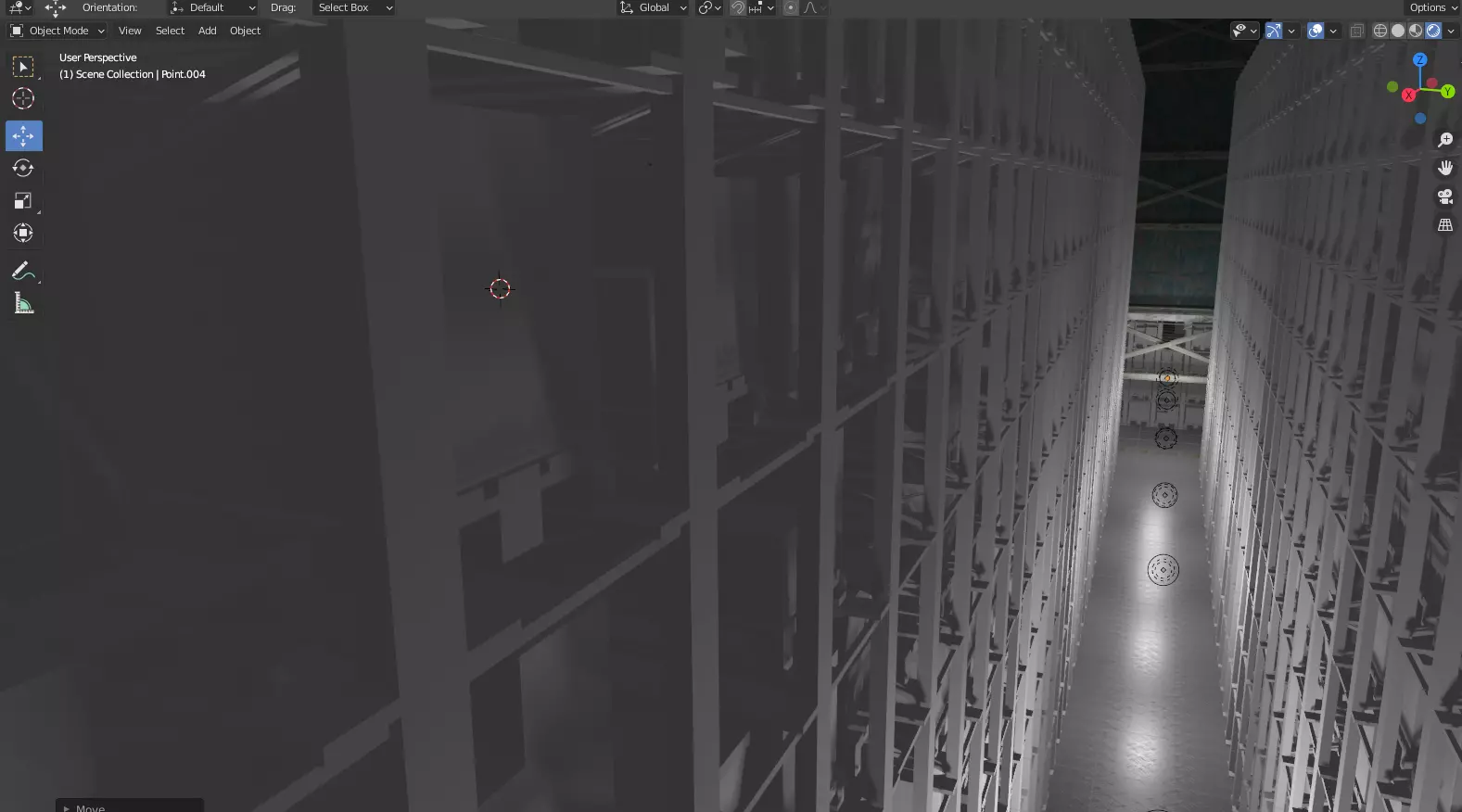This screenshot has height=812, width=1462.
Task: Open the Object Mode dropdown
Action: pos(57,31)
